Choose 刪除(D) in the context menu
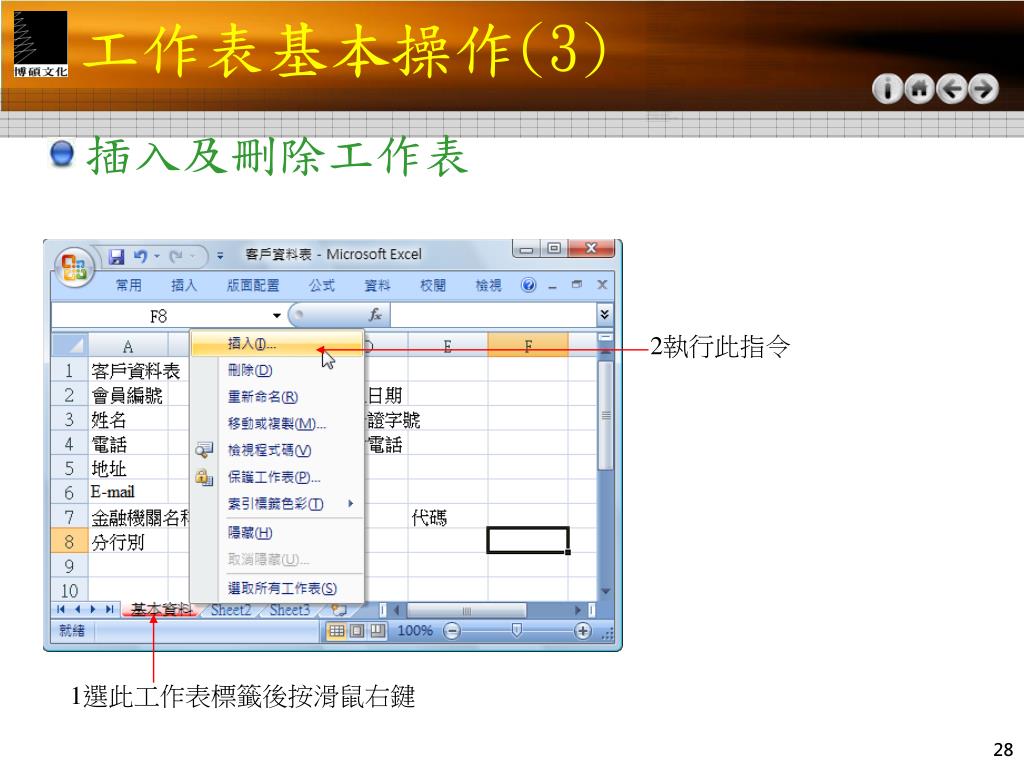 277,370
